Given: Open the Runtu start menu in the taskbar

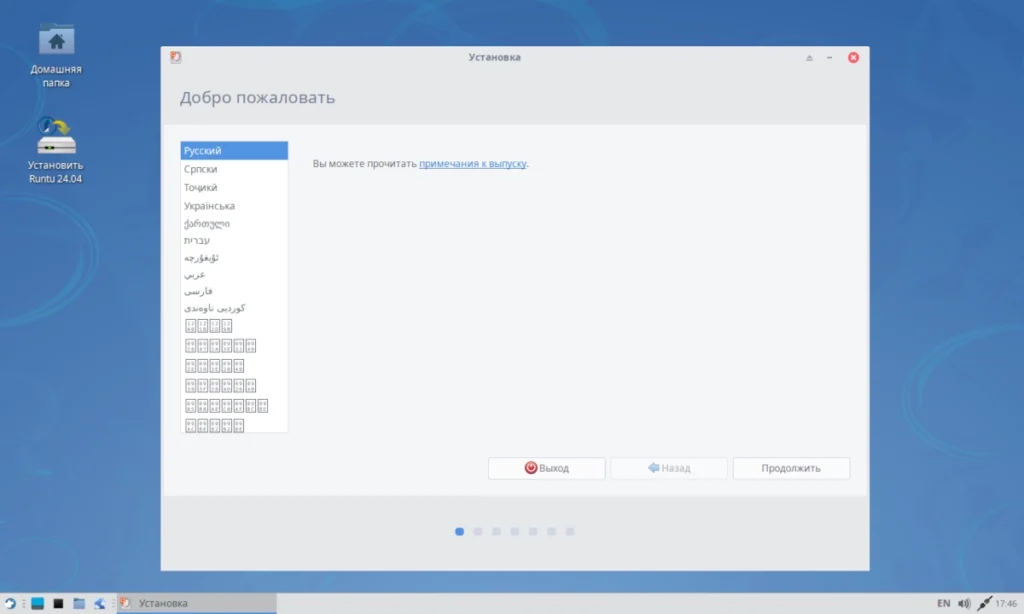Looking at the screenshot, I should click(10, 604).
